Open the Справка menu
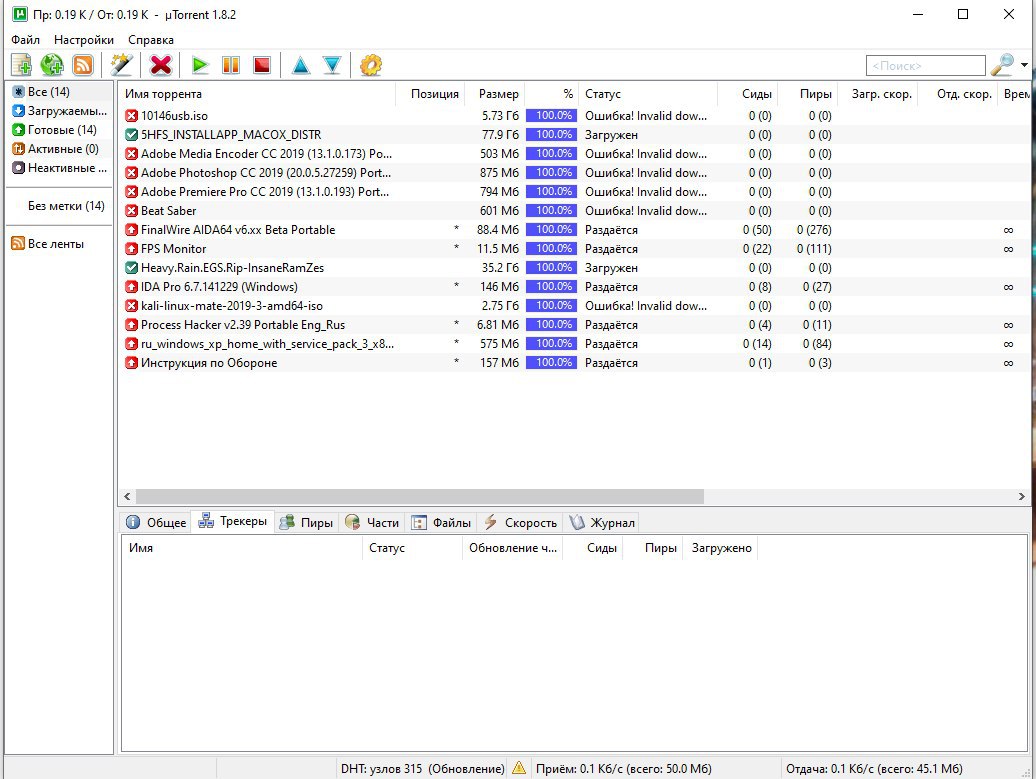Screen dimensions: 1036x779 pyautogui.click(x=151, y=40)
